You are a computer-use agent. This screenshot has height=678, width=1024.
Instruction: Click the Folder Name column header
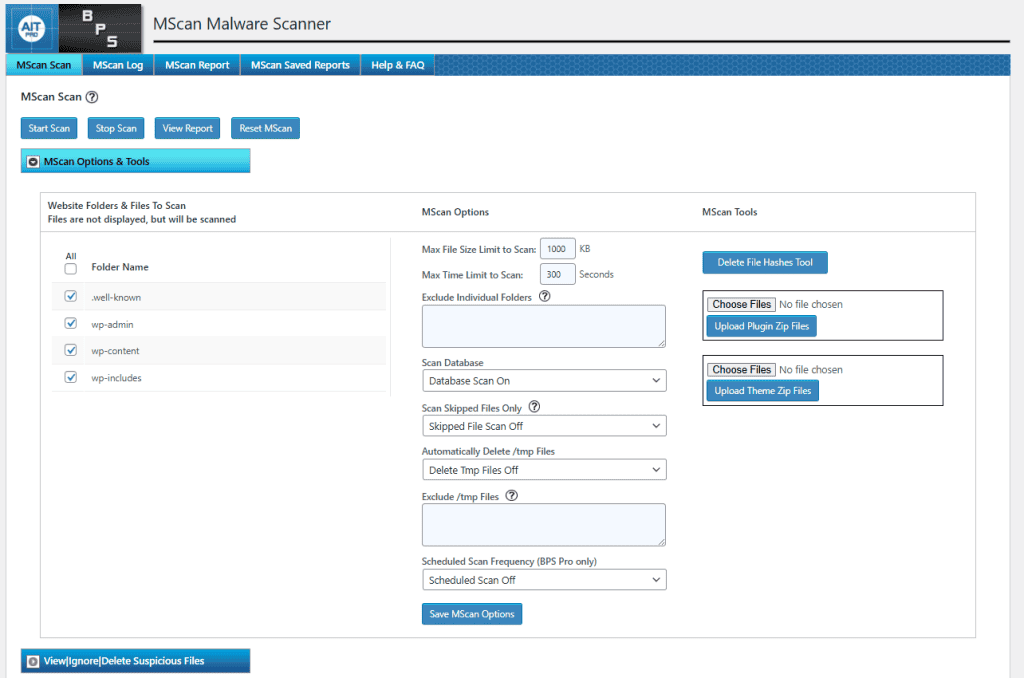(120, 267)
